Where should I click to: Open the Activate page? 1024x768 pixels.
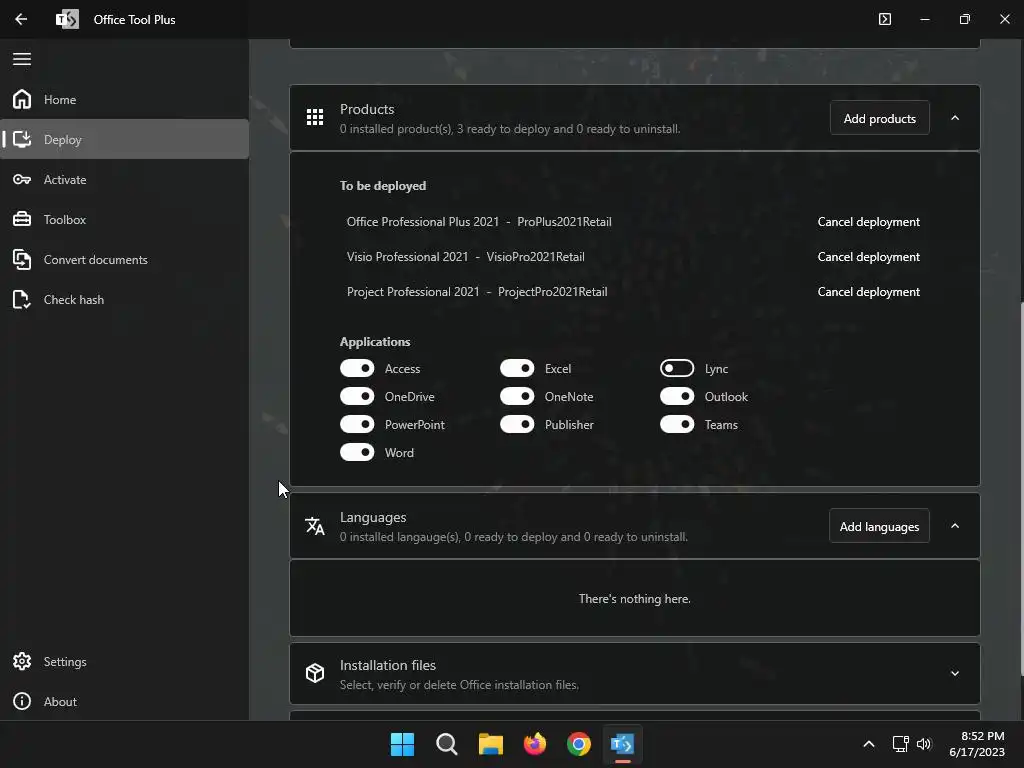pos(124,179)
